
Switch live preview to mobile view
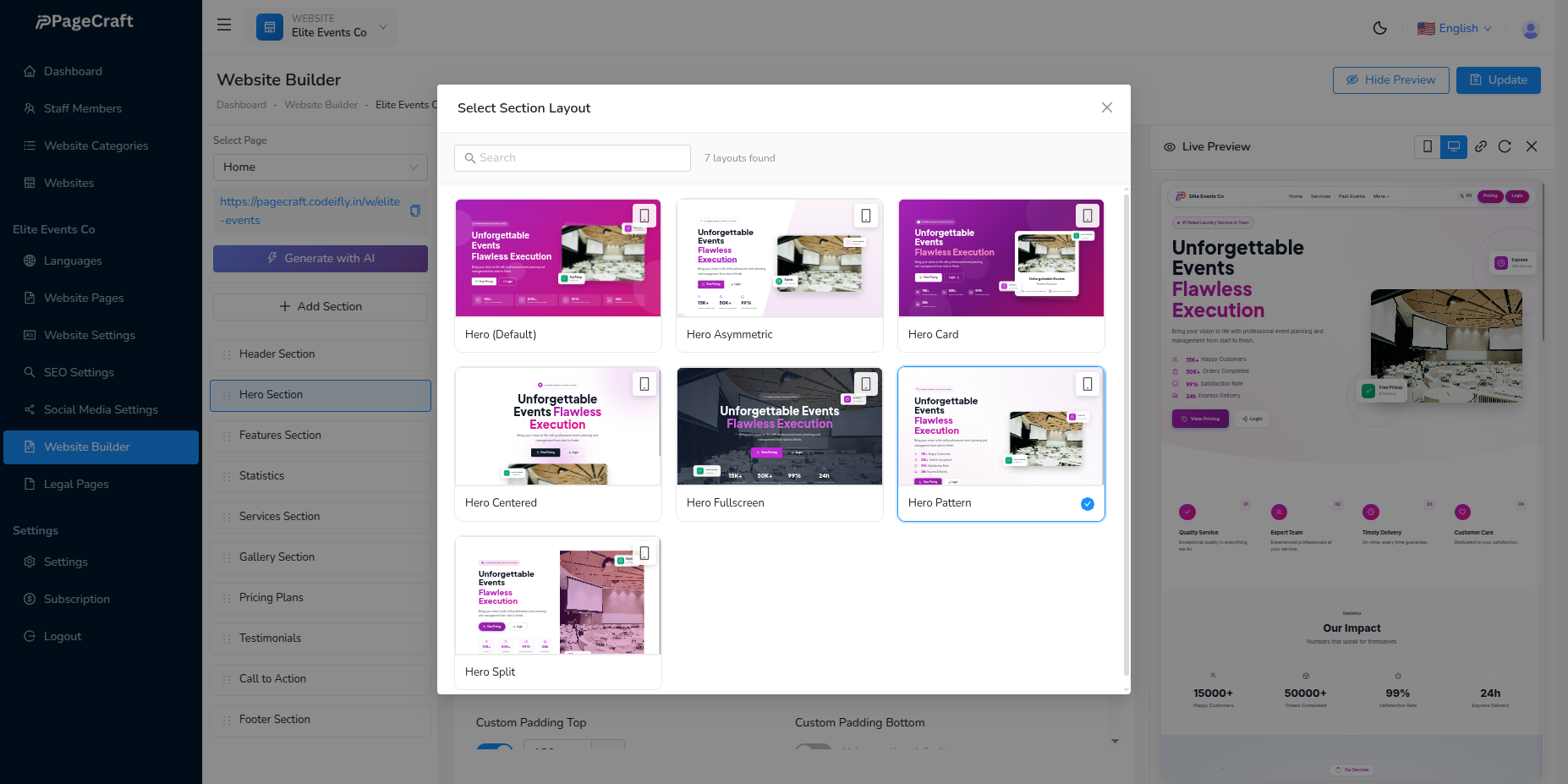coord(1428,146)
